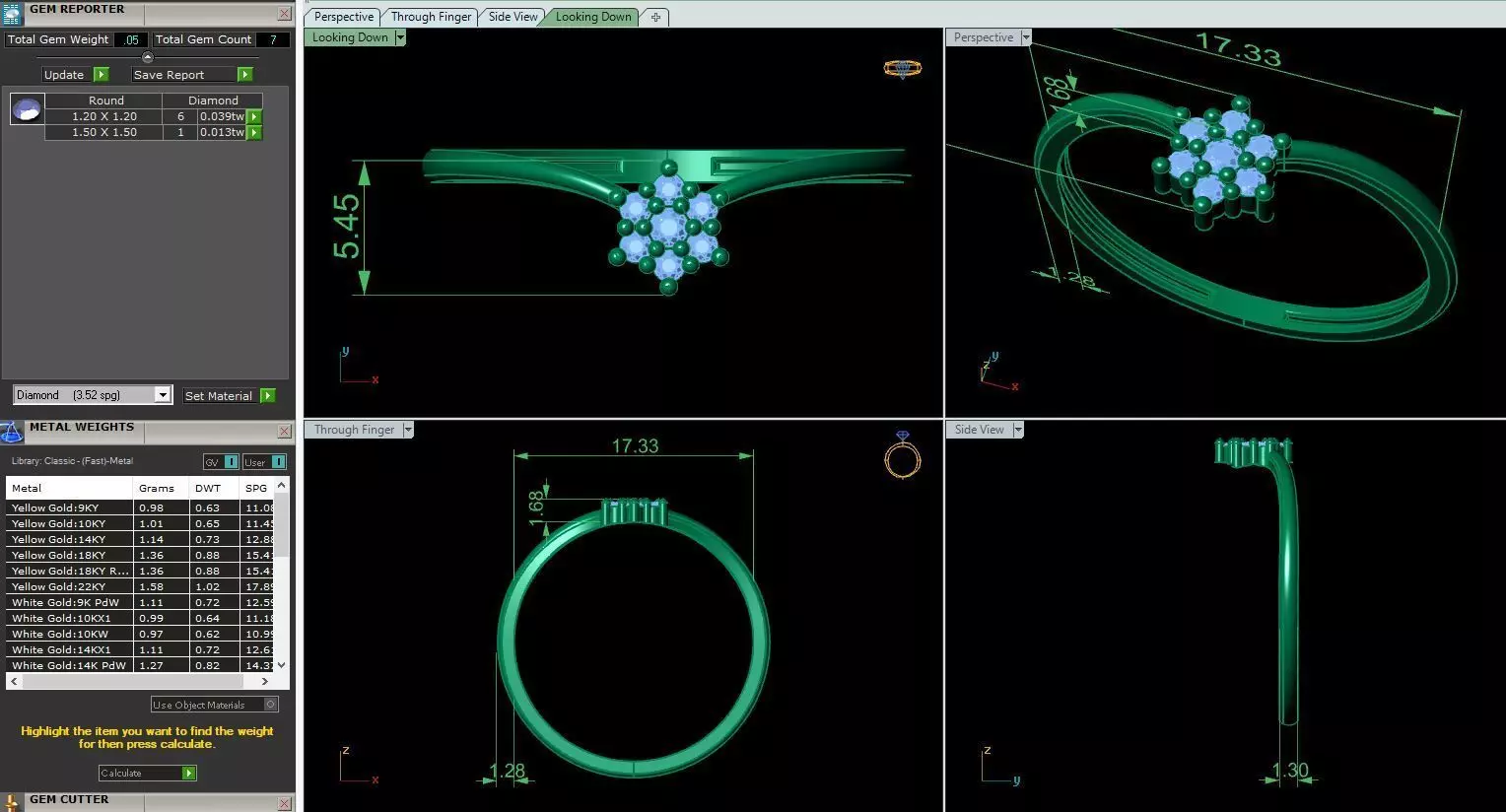Switch to the Looking Down tab

point(592,17)
